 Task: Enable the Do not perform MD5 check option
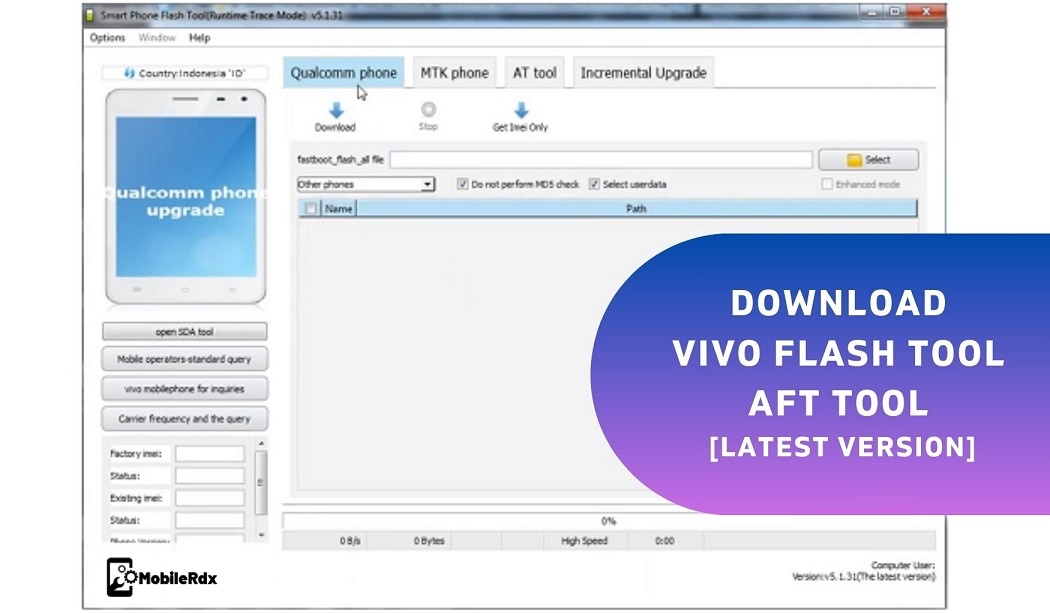(462, 184)
